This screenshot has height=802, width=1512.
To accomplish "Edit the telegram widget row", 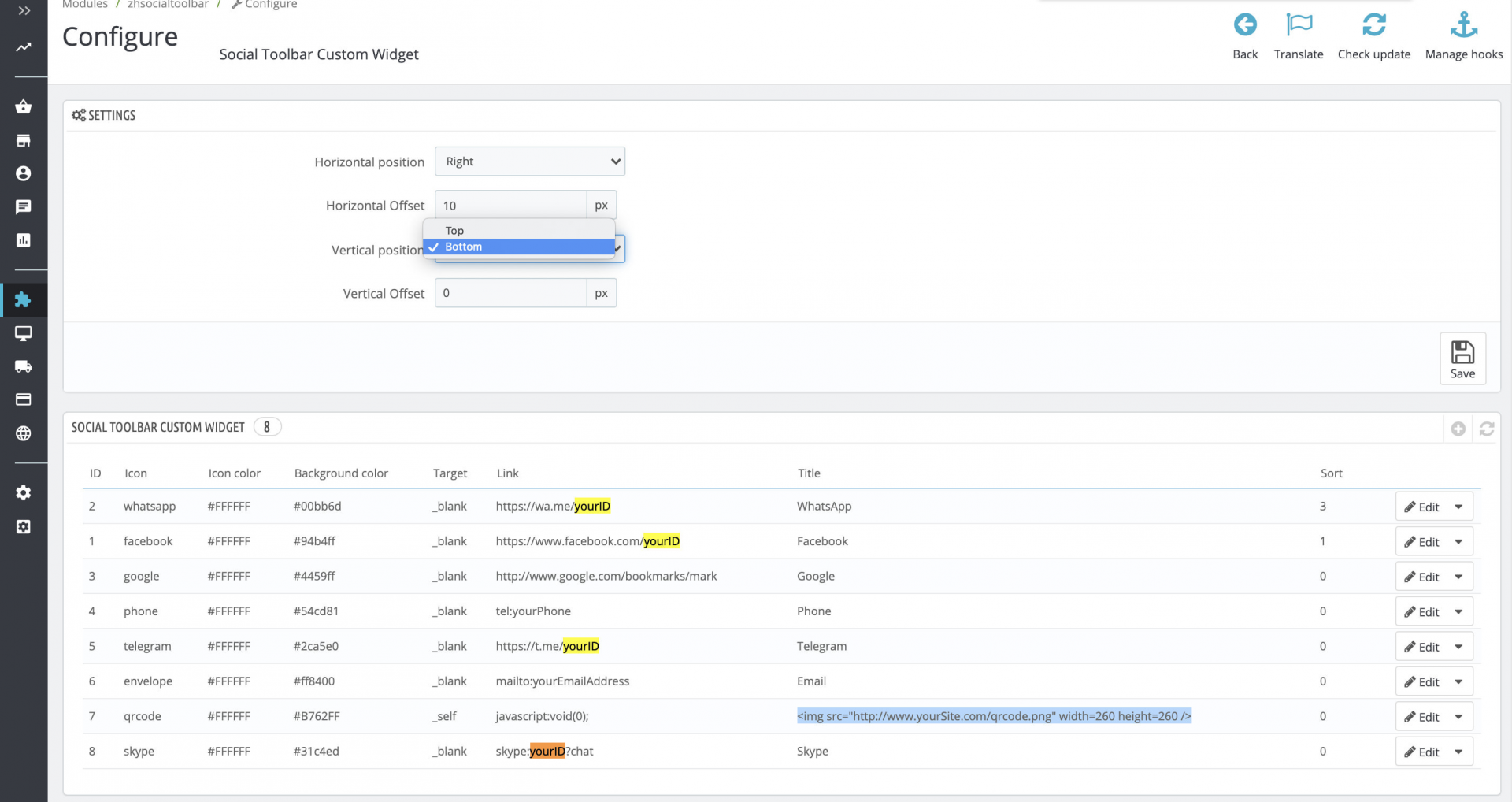I will click(x=1422, y=647).
